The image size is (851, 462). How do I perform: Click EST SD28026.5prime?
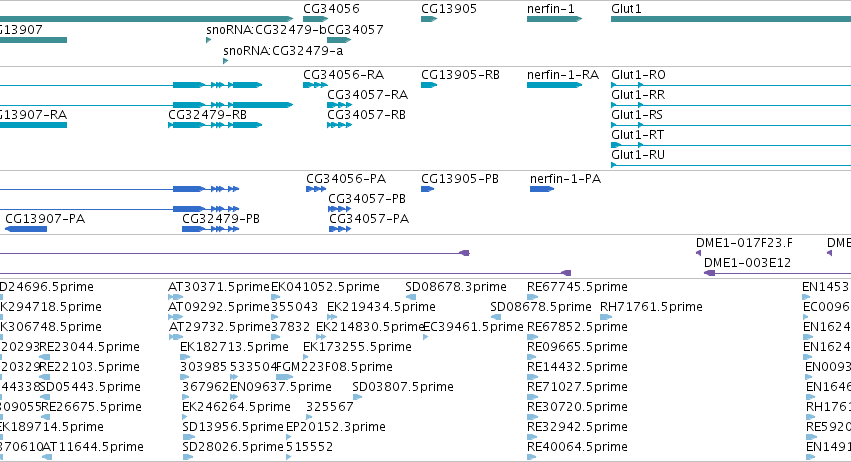pos(233,448)
